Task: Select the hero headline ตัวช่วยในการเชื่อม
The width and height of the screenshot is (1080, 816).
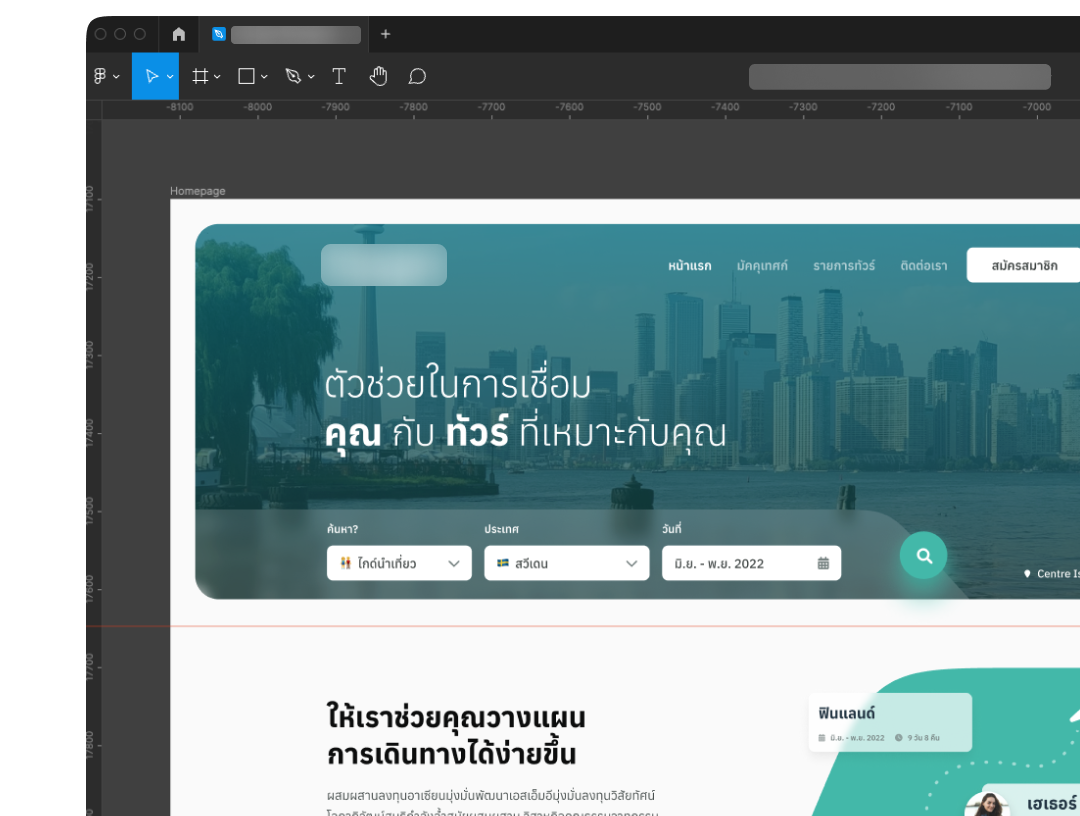Action: click(457, 384)
